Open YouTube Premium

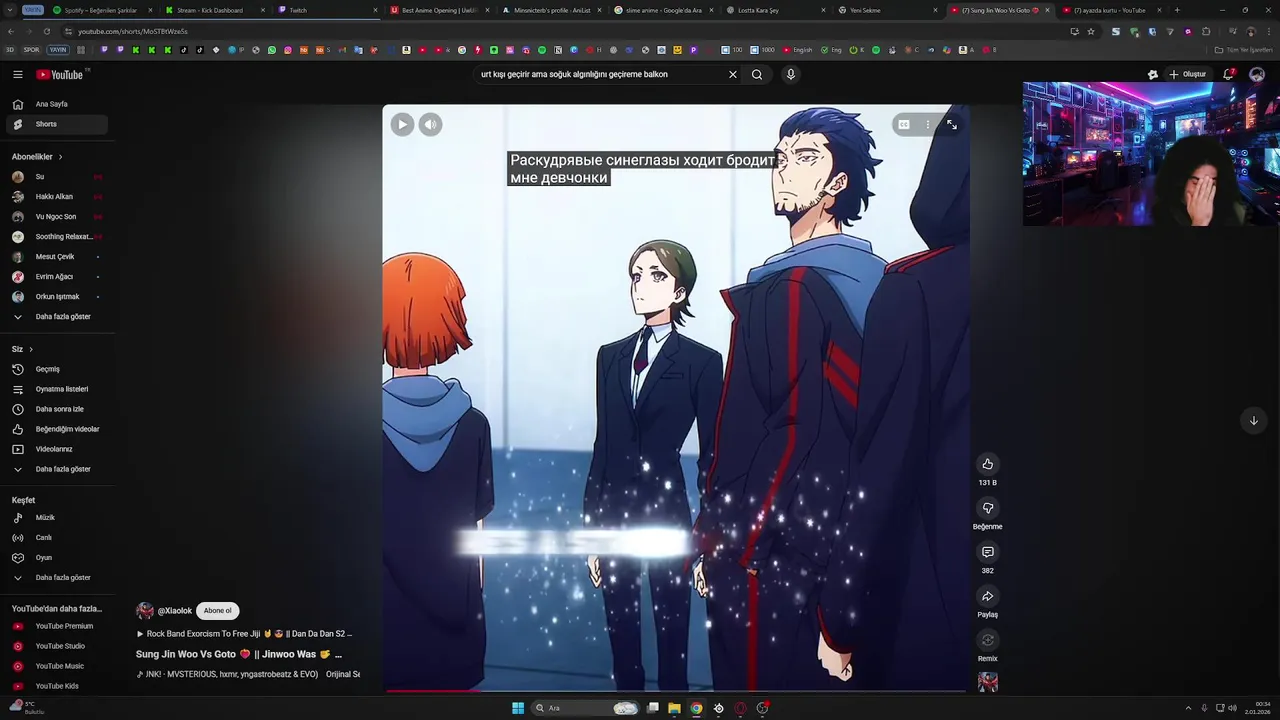pyautogui.click(x=55, y=626)
